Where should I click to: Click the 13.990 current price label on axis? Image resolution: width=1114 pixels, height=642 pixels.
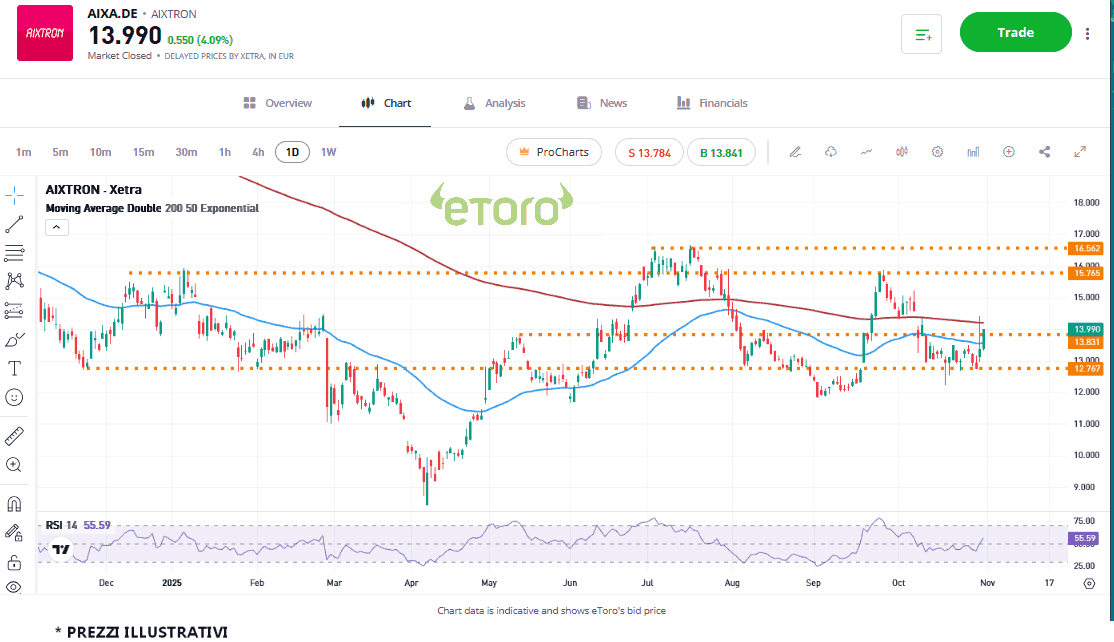(x=1085, y=329)
